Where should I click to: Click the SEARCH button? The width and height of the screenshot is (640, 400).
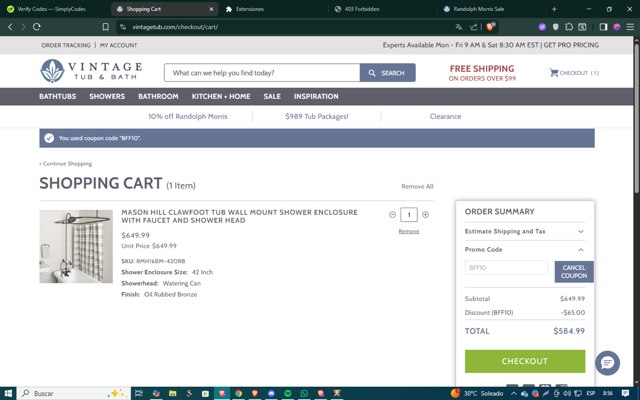pos(388,73)
